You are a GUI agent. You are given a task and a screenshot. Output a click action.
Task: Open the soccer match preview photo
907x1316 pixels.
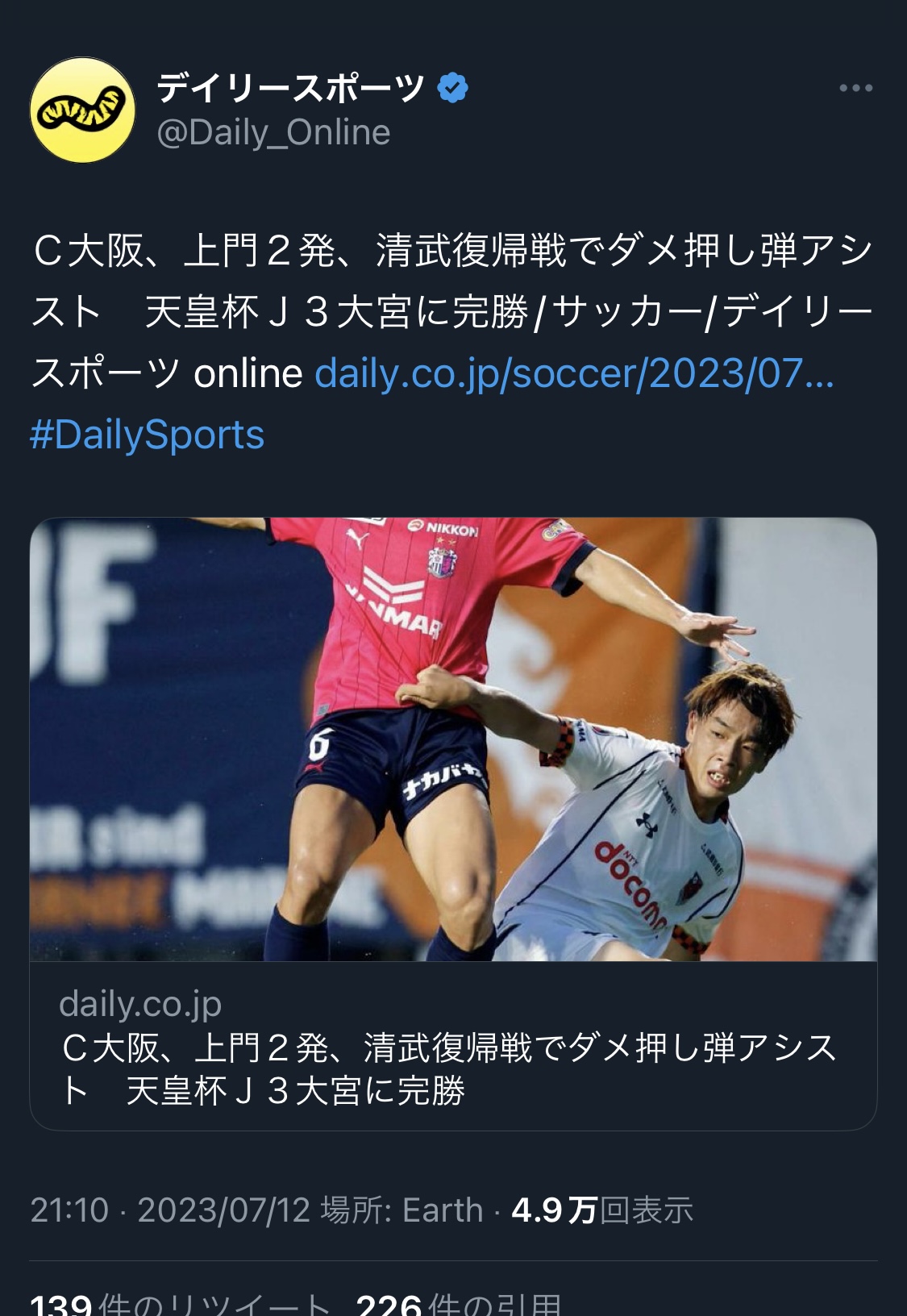coord(453,739)
